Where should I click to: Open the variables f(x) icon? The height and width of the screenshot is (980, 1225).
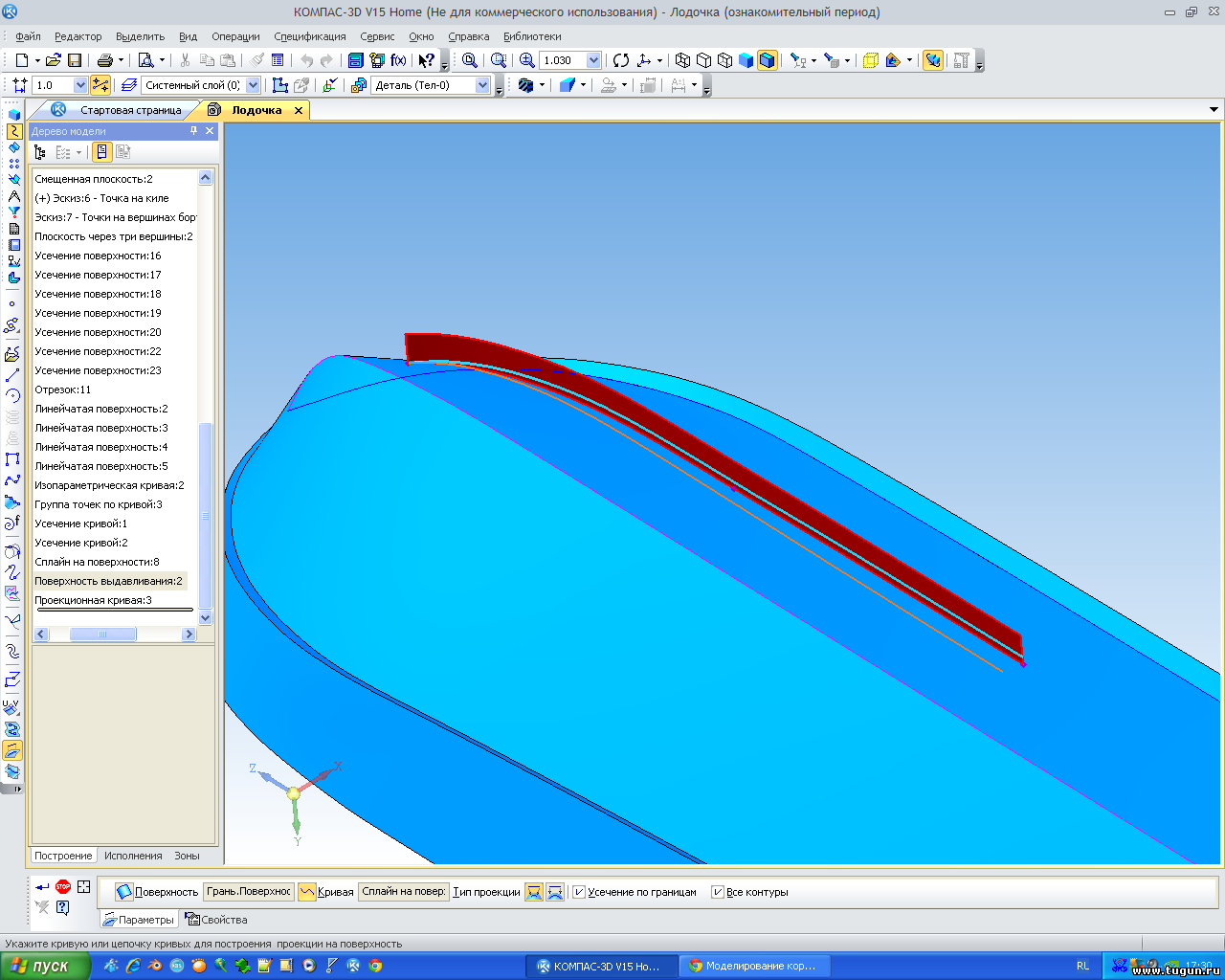[x=398, y=60]
